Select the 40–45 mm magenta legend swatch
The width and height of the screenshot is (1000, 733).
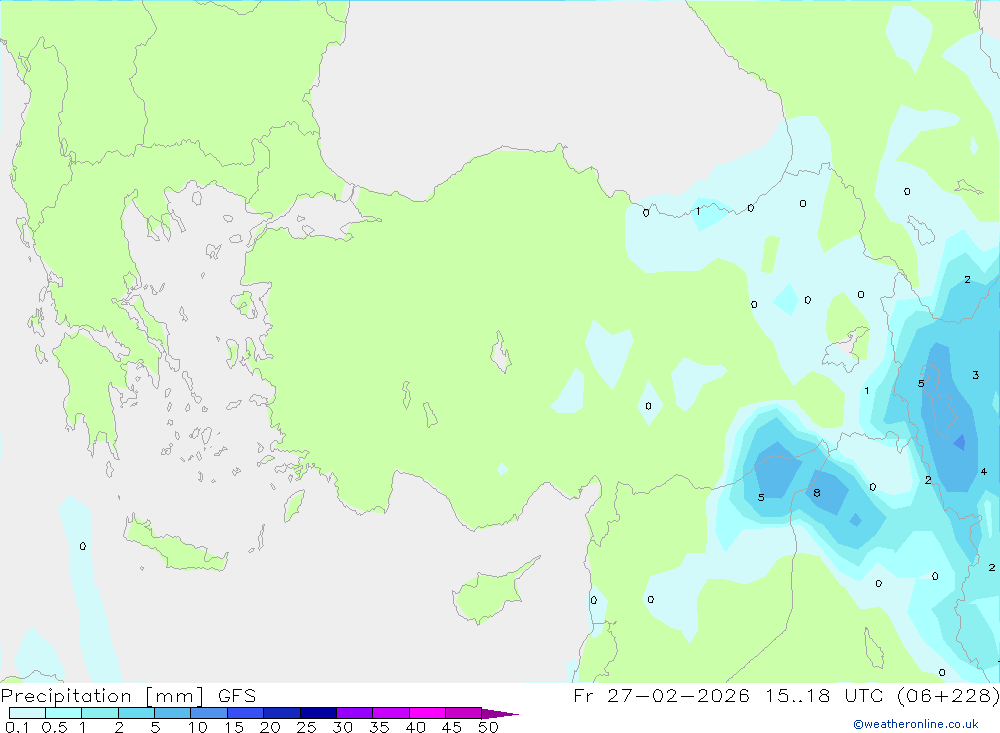(427, 713)
